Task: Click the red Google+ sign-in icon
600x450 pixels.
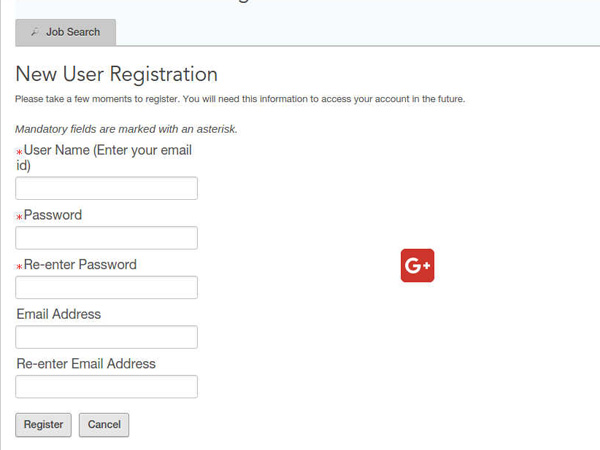Action: click(417, 266)
